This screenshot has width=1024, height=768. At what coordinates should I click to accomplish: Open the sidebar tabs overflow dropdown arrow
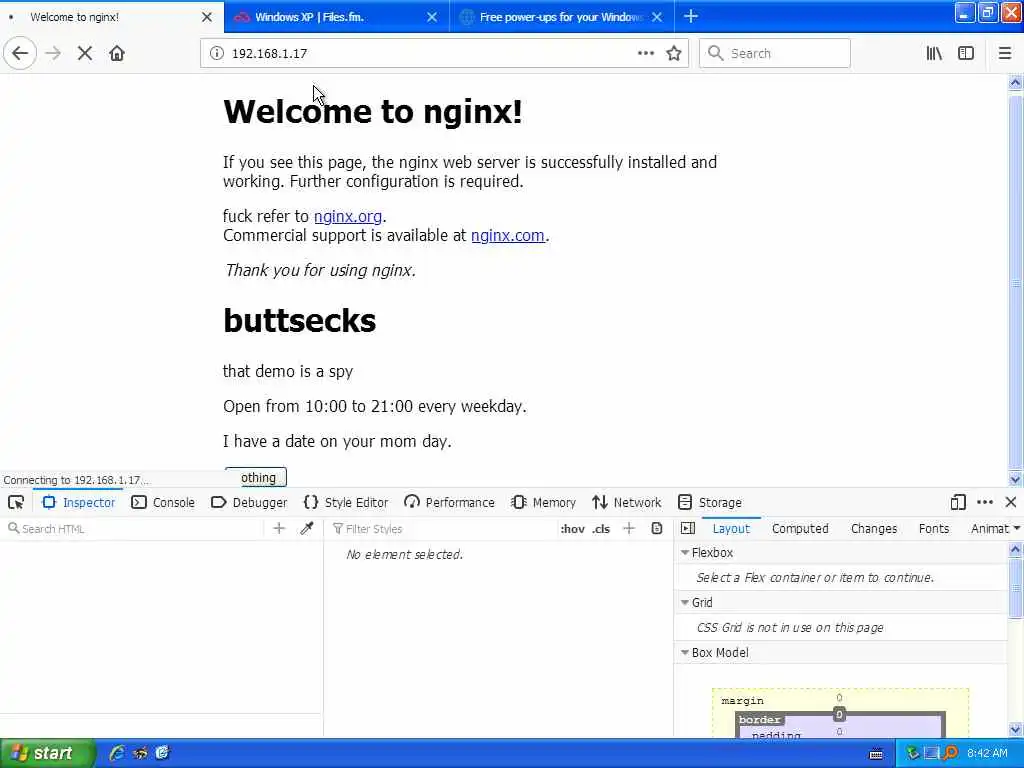click(x=1017, y=528)
